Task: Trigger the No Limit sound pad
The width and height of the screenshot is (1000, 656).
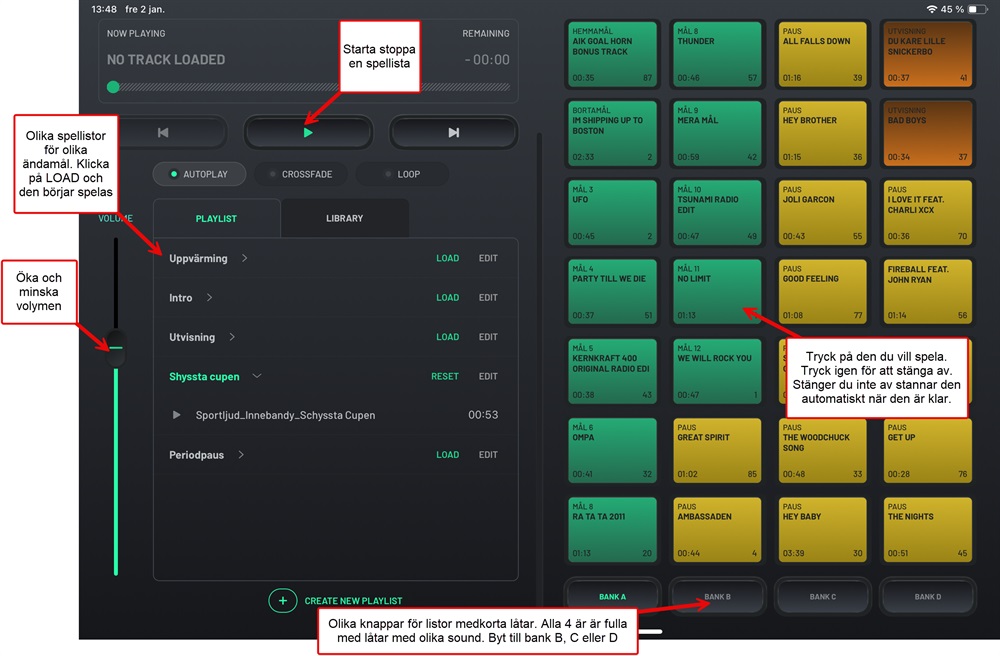Action: [x=716, y=292]
